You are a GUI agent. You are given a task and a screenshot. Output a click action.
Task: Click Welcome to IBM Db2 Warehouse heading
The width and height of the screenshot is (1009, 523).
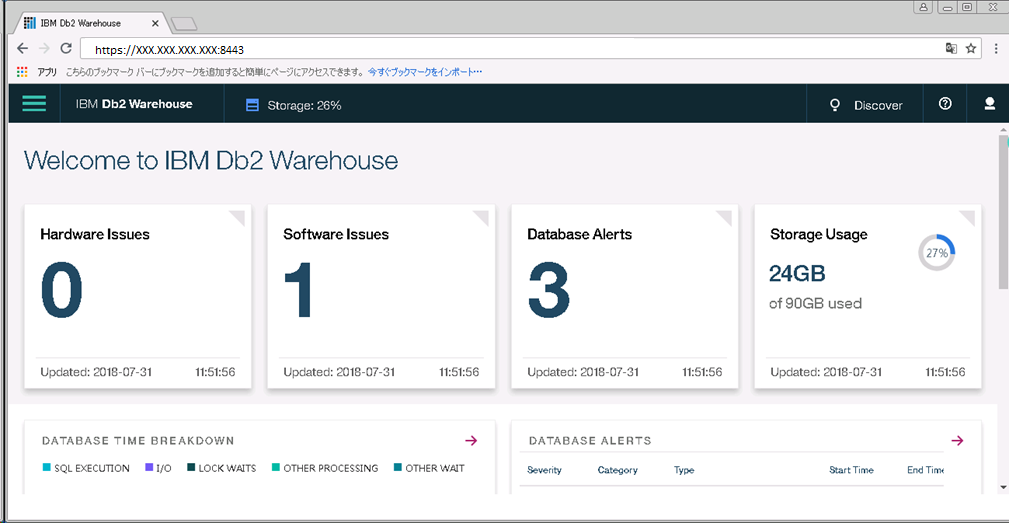[x=211, y=160]
